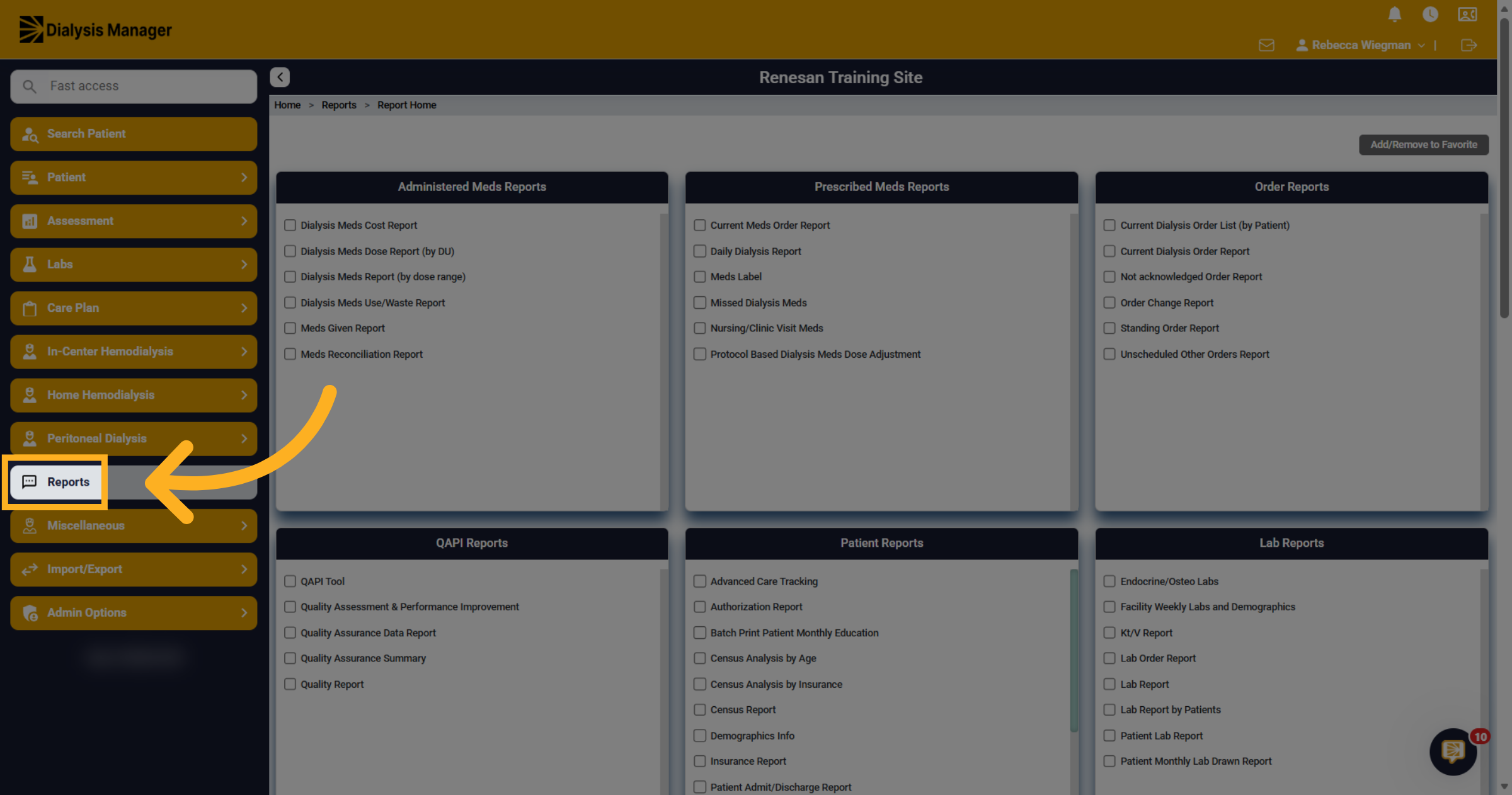
Task: Click the Import/Export arrows icon
Action: 30,569
